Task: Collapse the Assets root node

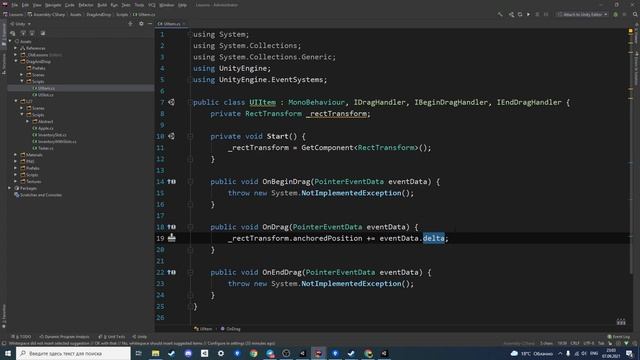Action: click(10, 41)
